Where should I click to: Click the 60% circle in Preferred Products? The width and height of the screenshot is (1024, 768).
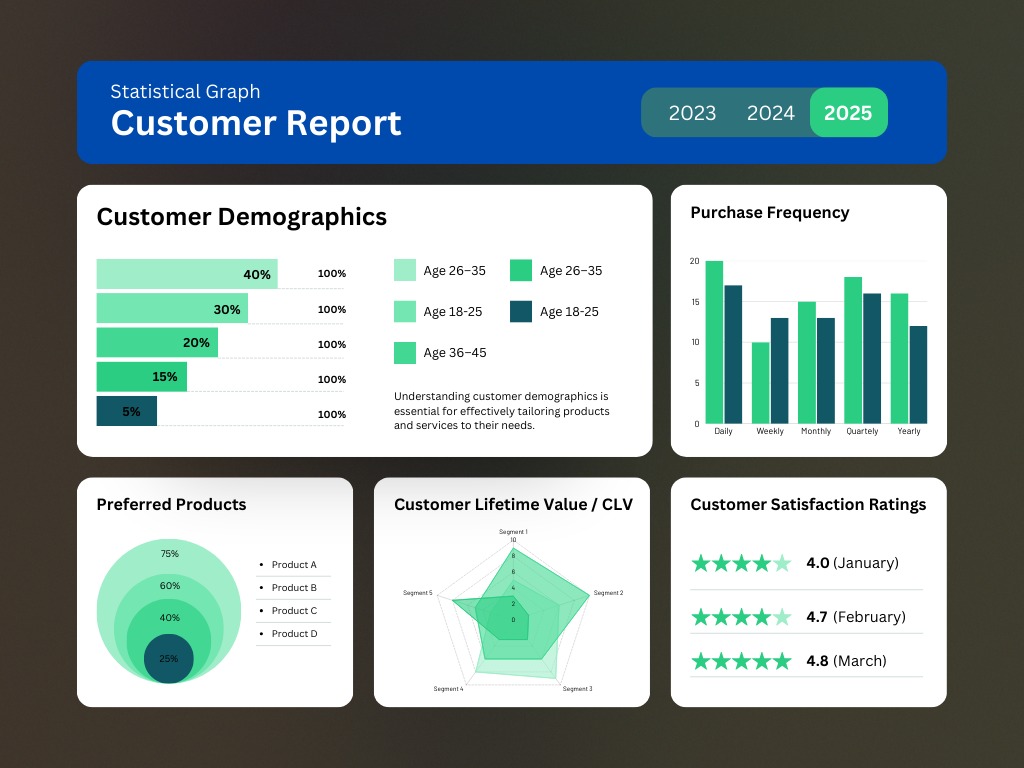pos(169,586)
